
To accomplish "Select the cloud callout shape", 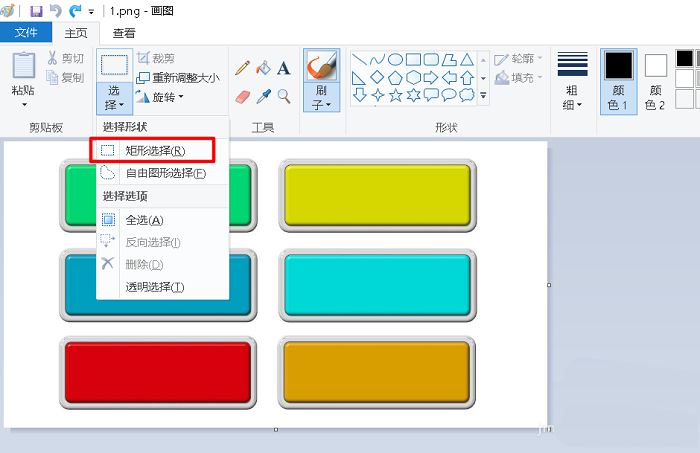I will click(x=467, y=95).
